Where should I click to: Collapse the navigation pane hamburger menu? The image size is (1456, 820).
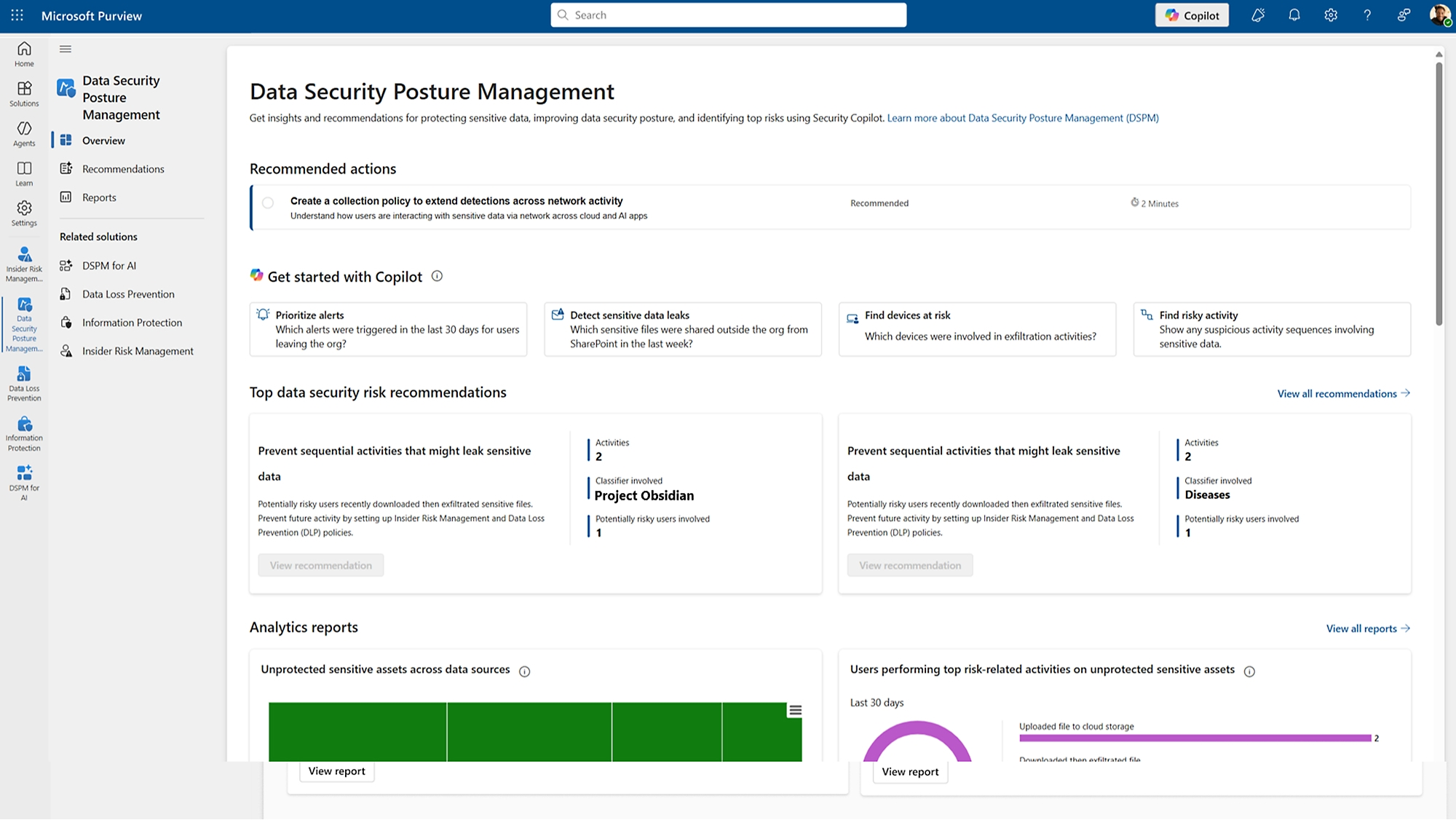point(66,50)
